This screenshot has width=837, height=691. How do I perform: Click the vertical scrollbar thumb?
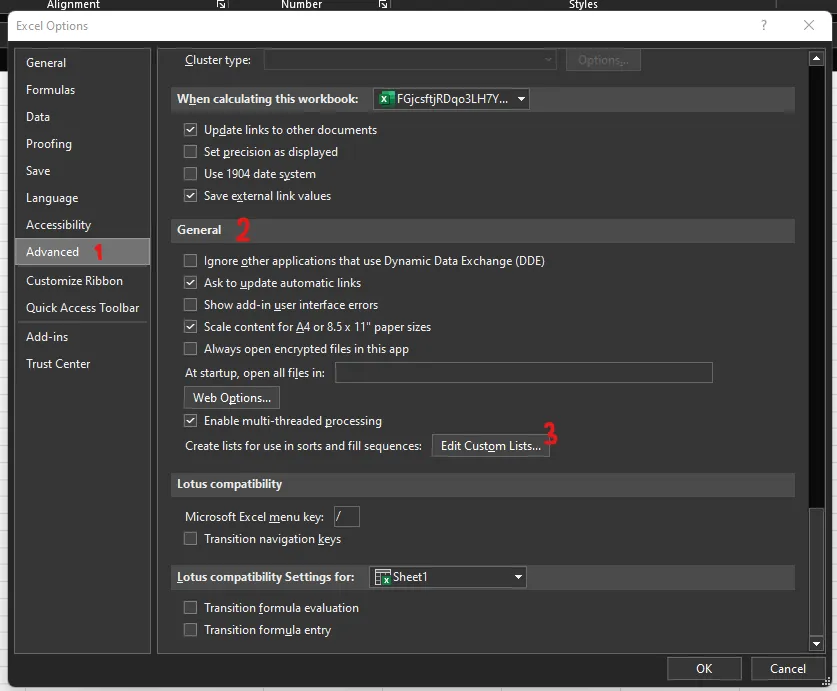[x=816, y=570]
